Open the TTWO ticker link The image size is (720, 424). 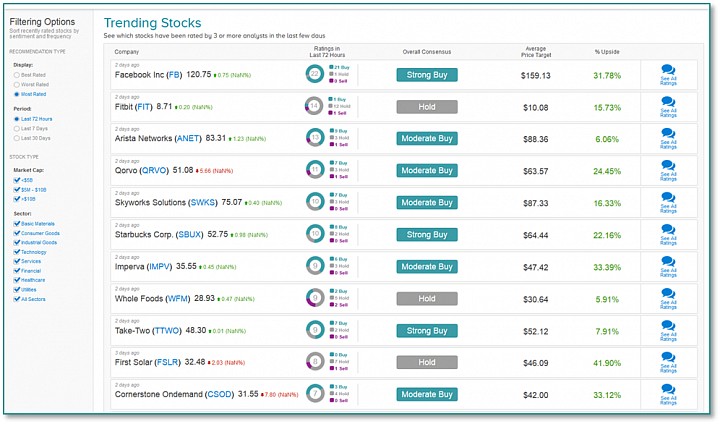coord(167,331)
